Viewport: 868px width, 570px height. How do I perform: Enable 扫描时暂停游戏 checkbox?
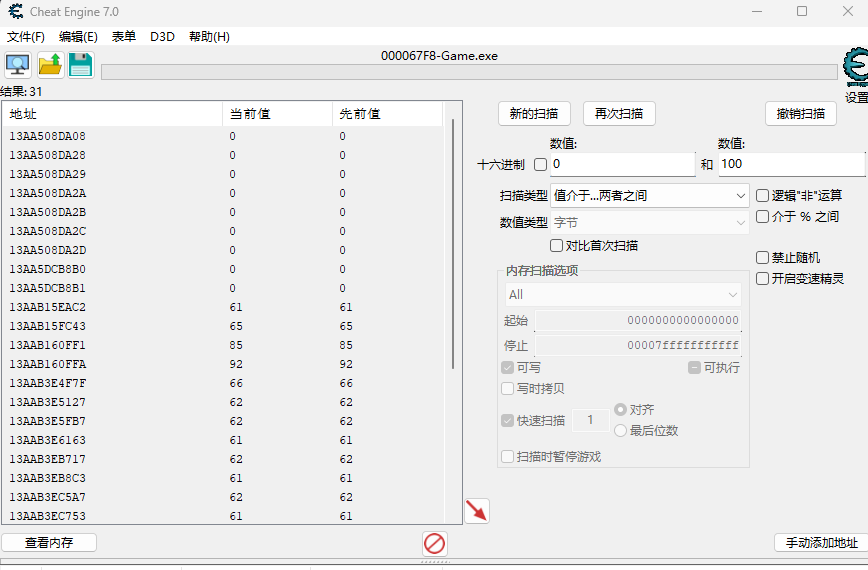(x=507, y=457)
